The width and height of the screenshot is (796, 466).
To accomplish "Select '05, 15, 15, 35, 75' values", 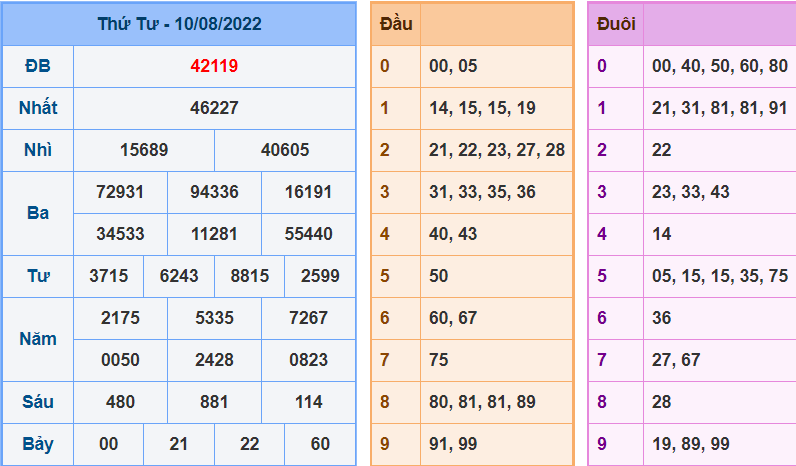I will pyautogui.click(x=720, y=276).
